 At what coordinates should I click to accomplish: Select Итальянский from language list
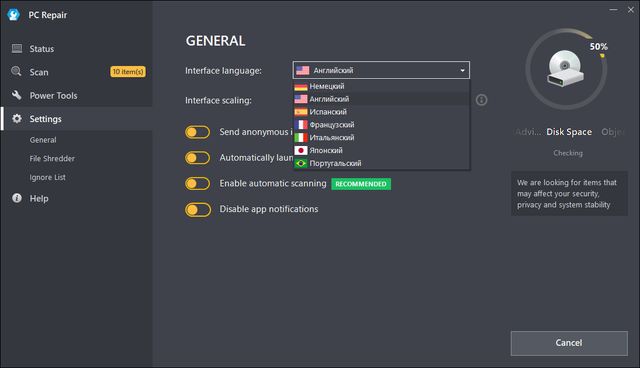(x=382, y=137)
